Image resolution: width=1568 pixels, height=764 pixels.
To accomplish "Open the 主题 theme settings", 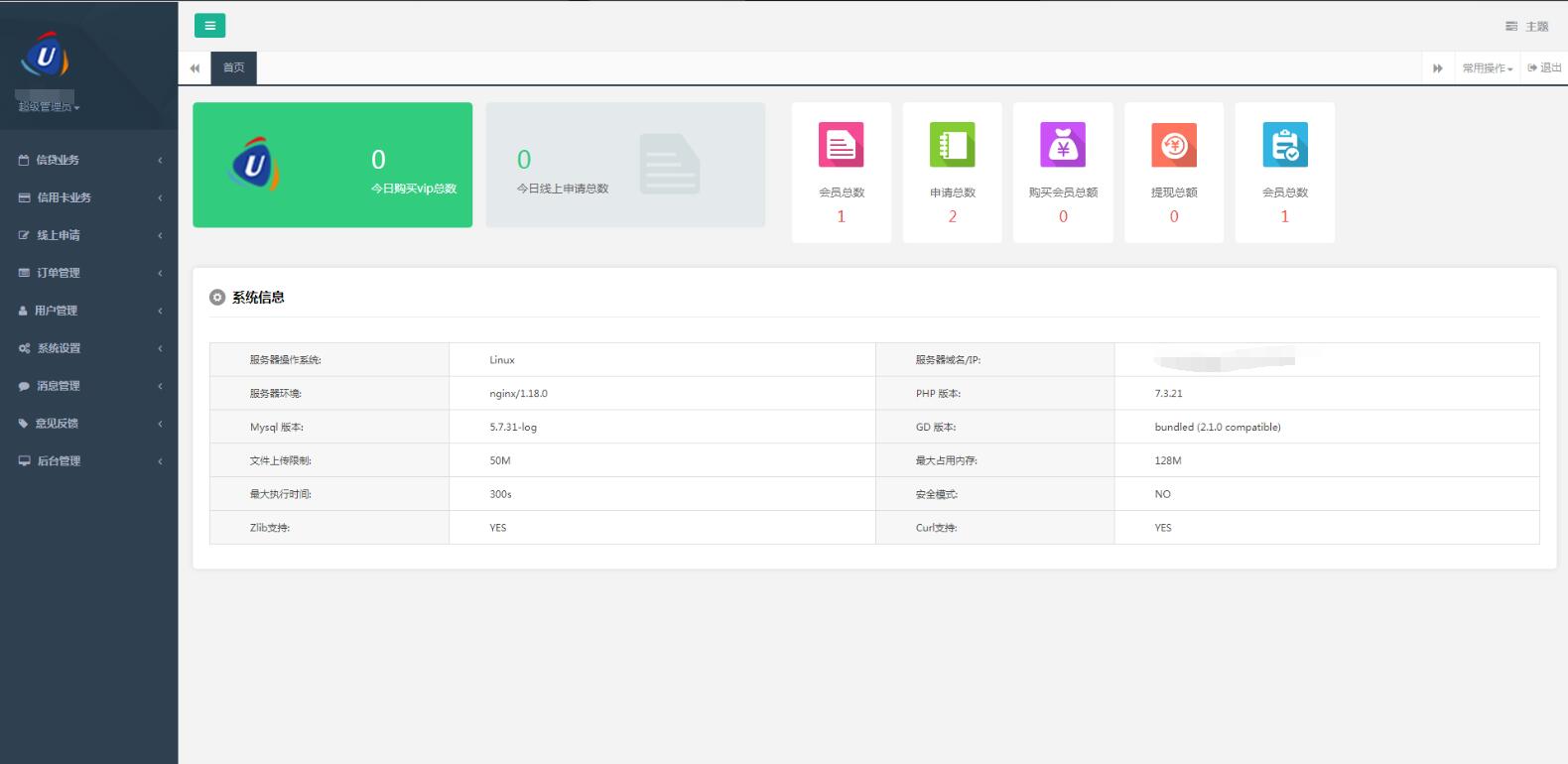I will click(1526, 27).
